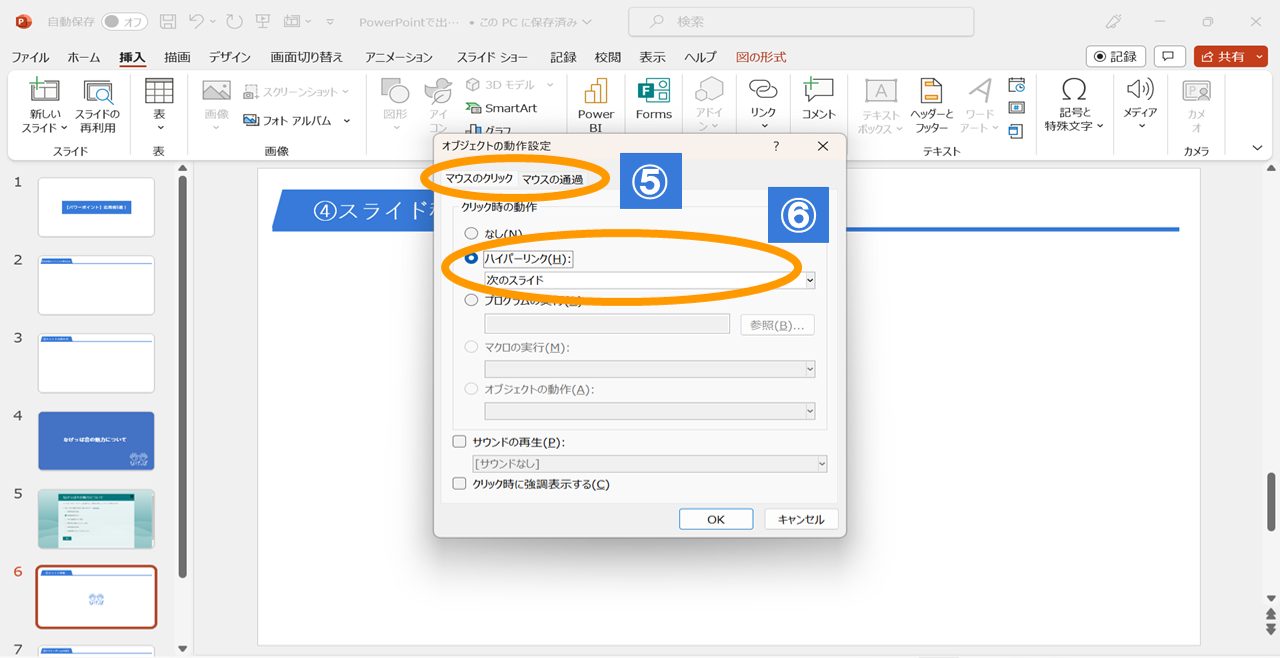Select the Run program (プログラムの実行) radio button

point(471,299)
